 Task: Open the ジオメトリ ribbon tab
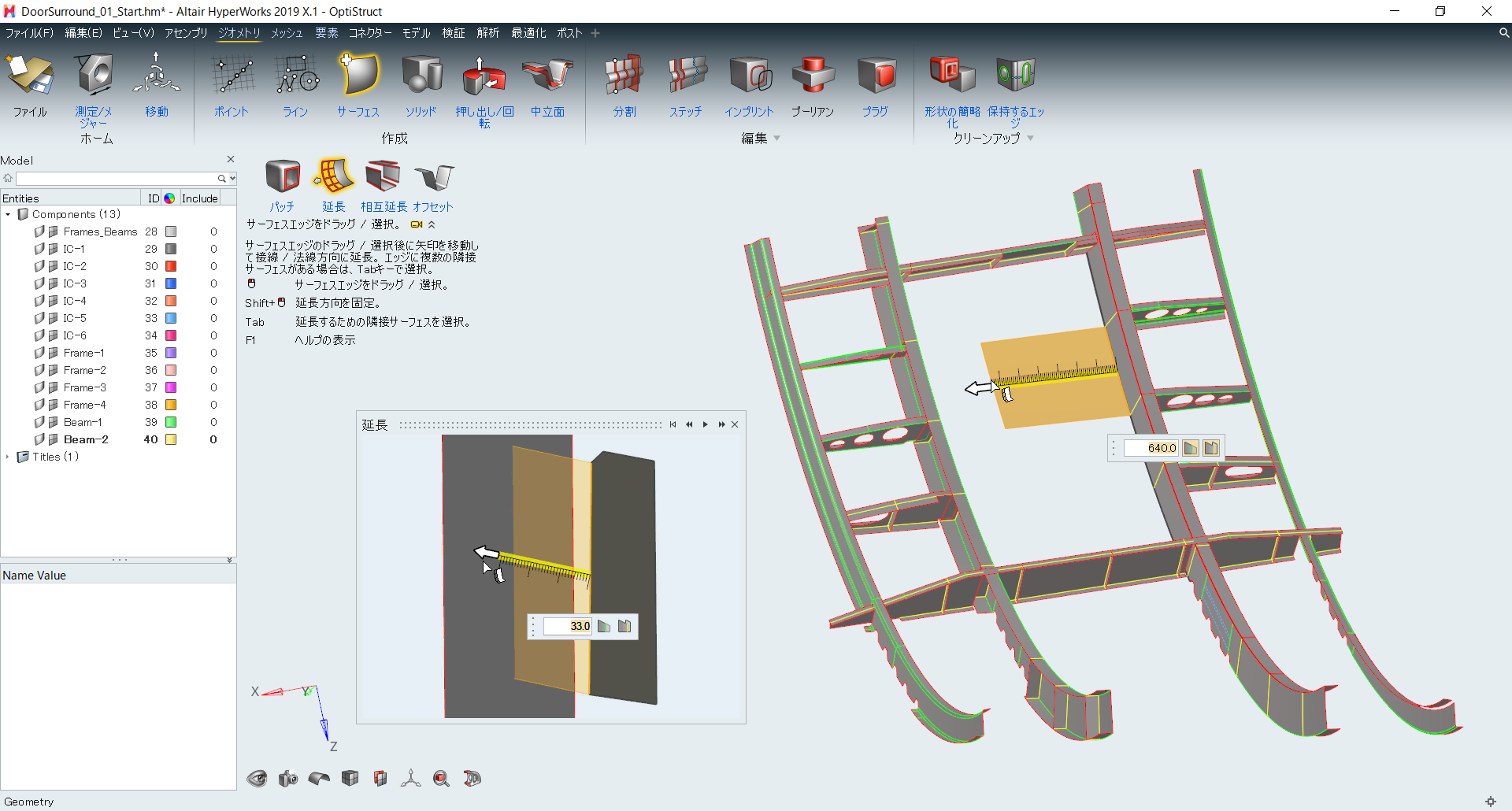[x=239, y=33]
